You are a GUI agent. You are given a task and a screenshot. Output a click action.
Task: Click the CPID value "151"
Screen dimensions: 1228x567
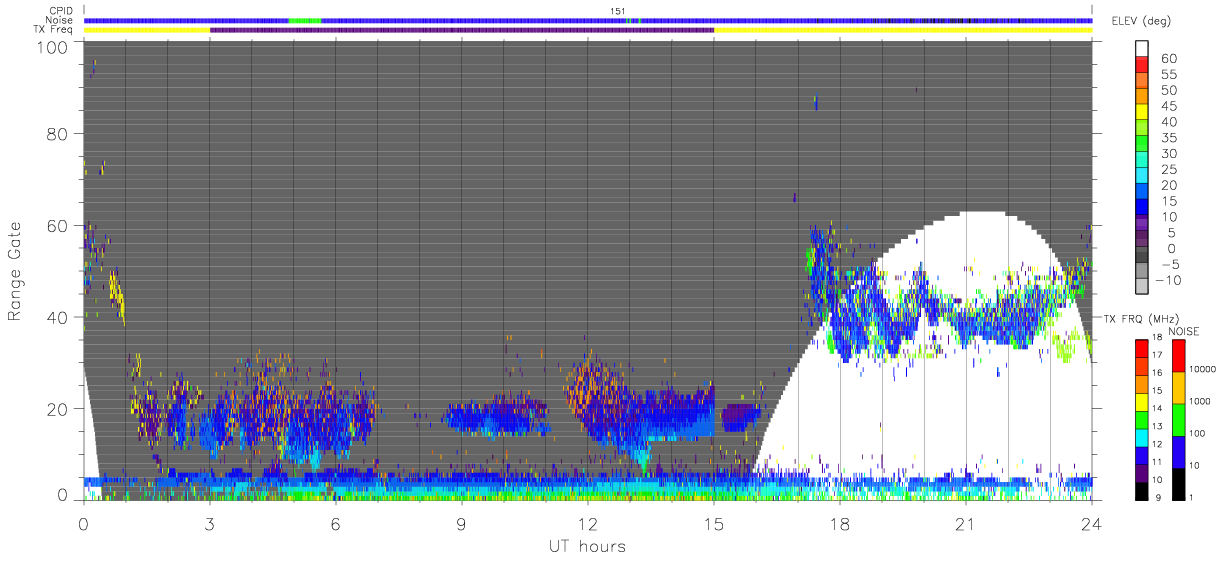click(618, 10)
